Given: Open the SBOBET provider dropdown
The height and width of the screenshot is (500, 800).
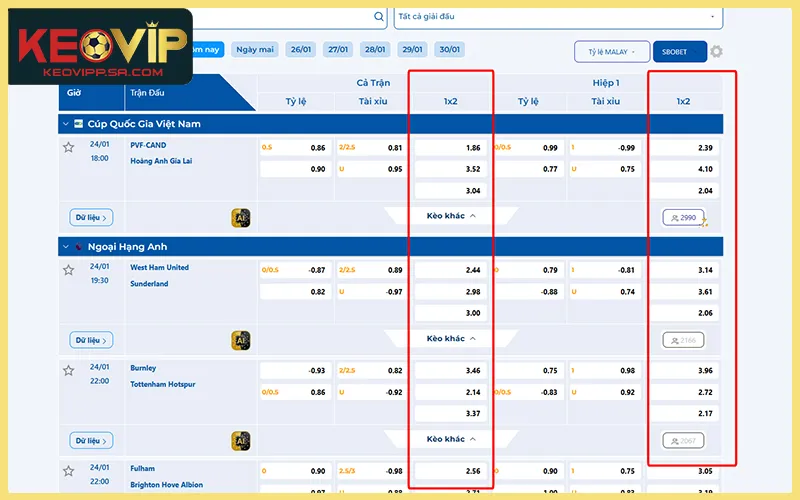Looking at the screenshot, I should [680, 52].
